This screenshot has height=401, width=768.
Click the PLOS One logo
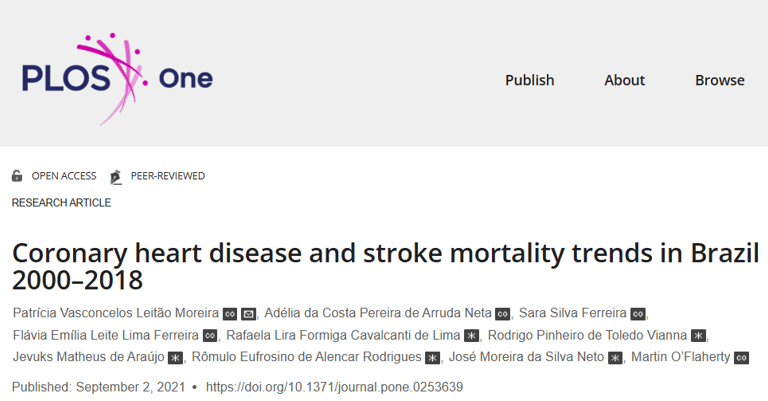[x=116, y=79]
